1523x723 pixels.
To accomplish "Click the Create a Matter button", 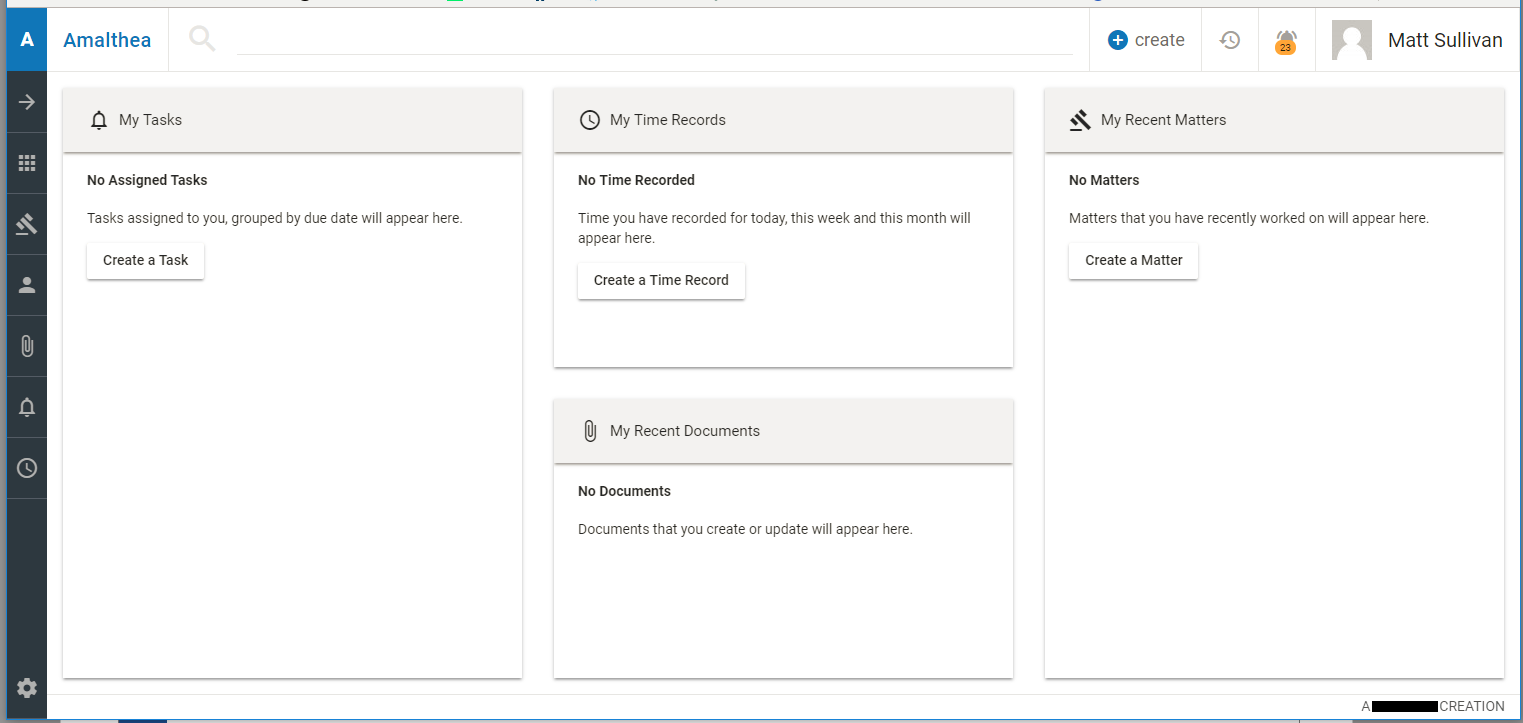I will click(1133, 260).
